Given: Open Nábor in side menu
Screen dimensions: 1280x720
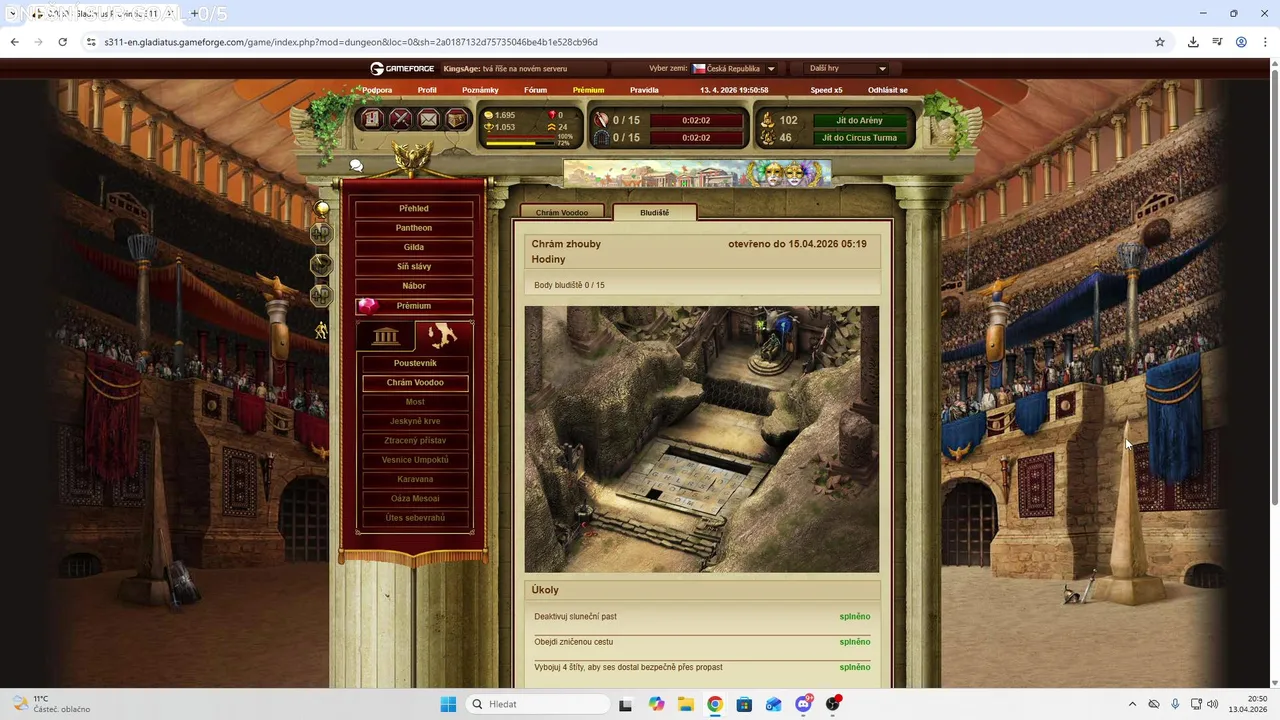Looking at the screenshot, I should pyautogui.click(x=414, y=286).
